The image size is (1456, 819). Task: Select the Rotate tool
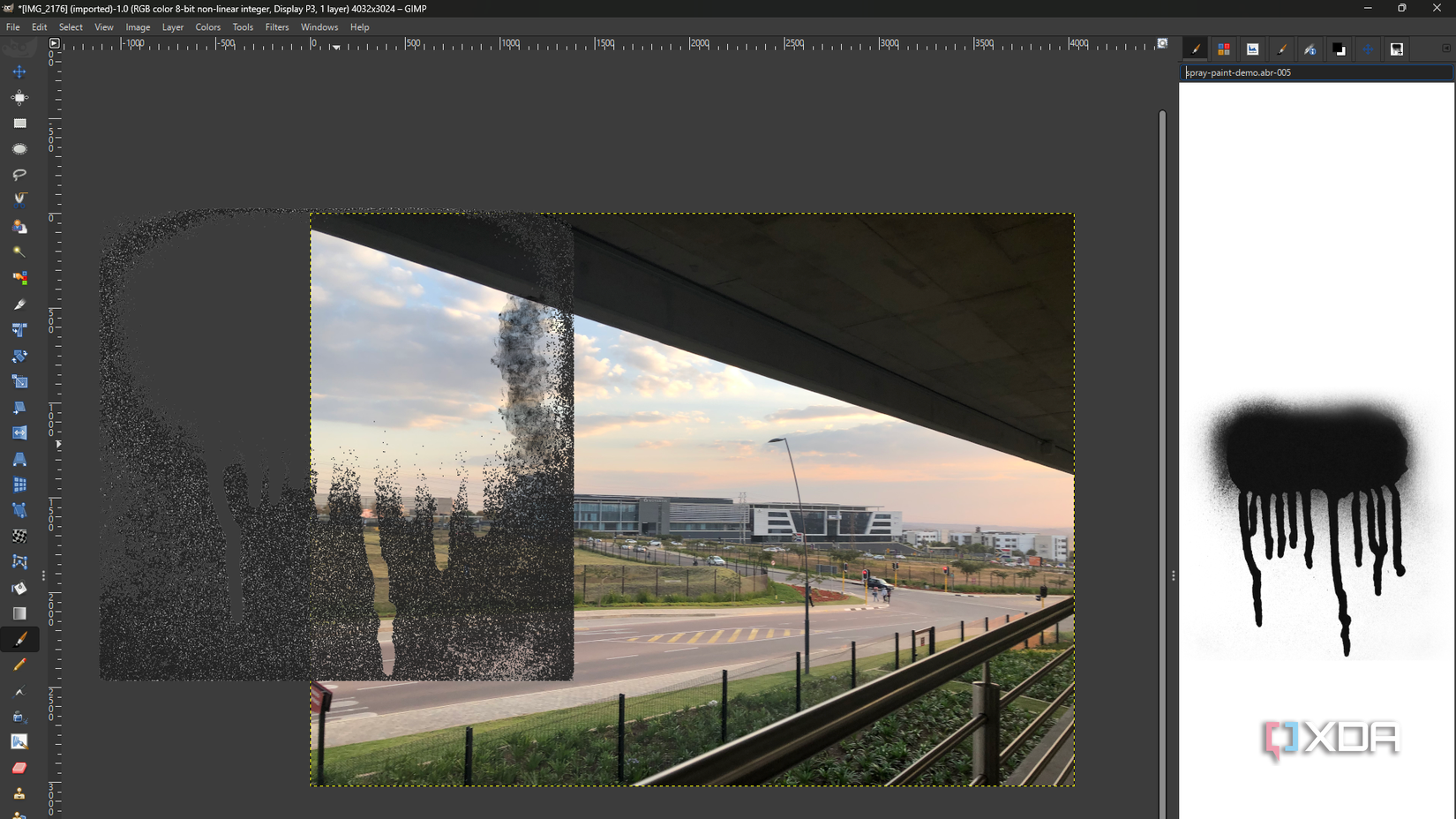(x=19, y=356)
